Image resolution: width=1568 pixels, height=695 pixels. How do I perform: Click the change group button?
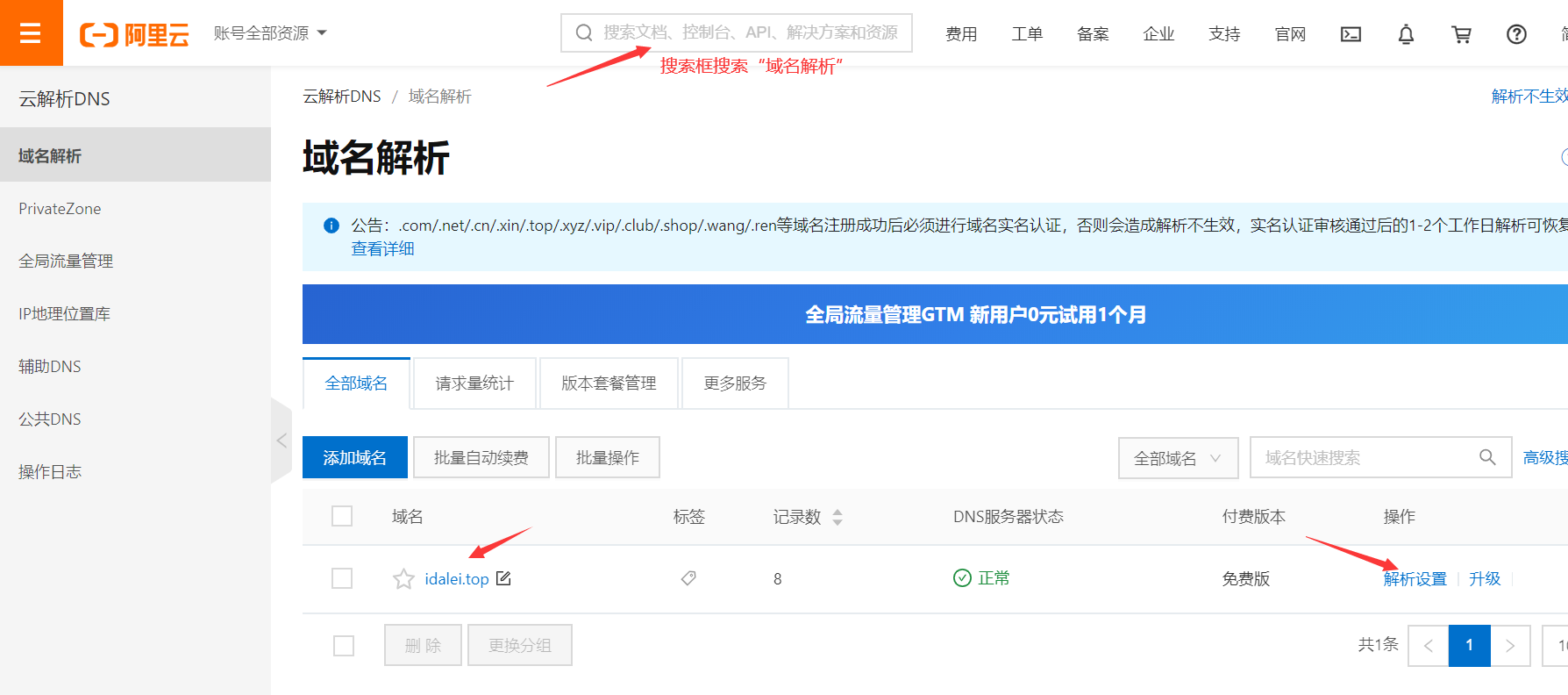520,645
